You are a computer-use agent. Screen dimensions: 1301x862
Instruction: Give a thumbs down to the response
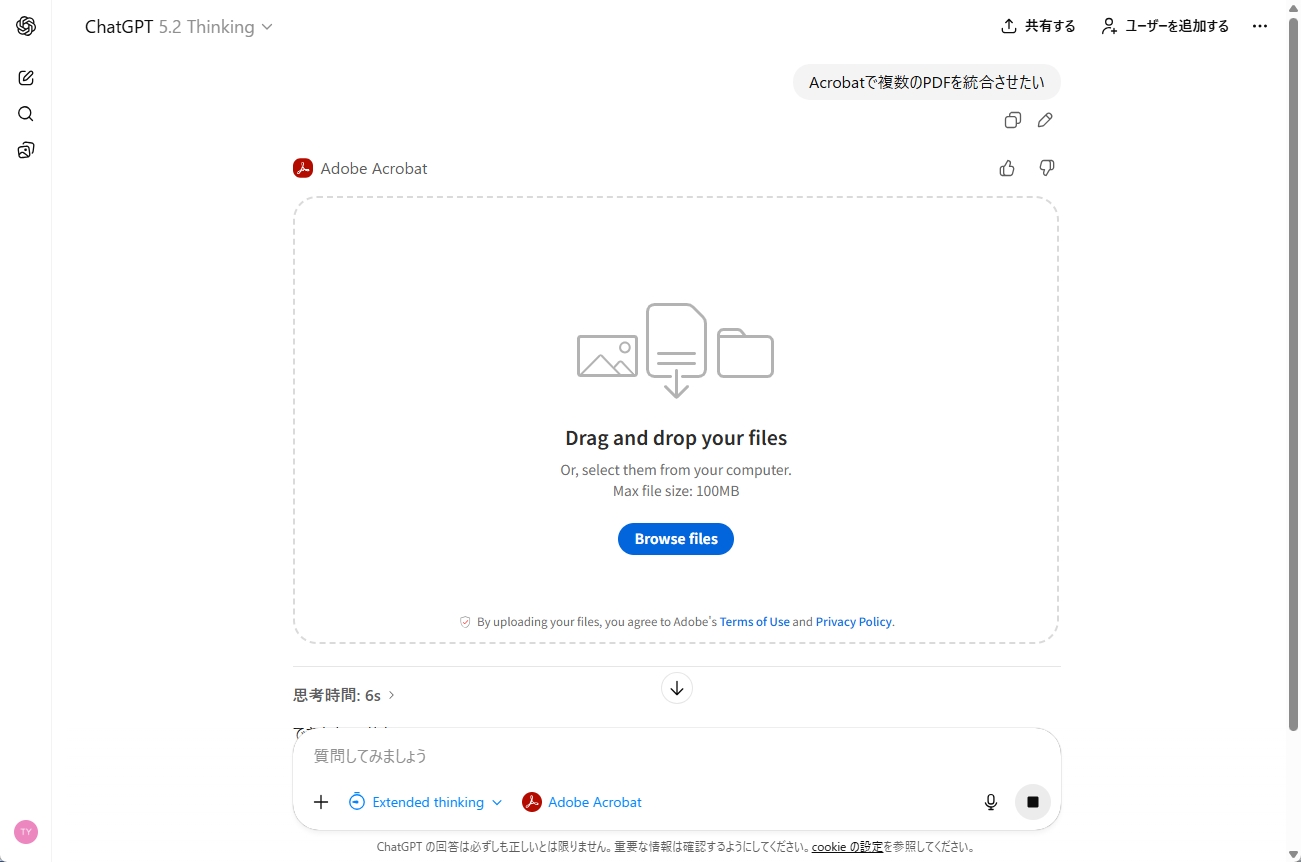[1047, 168]
